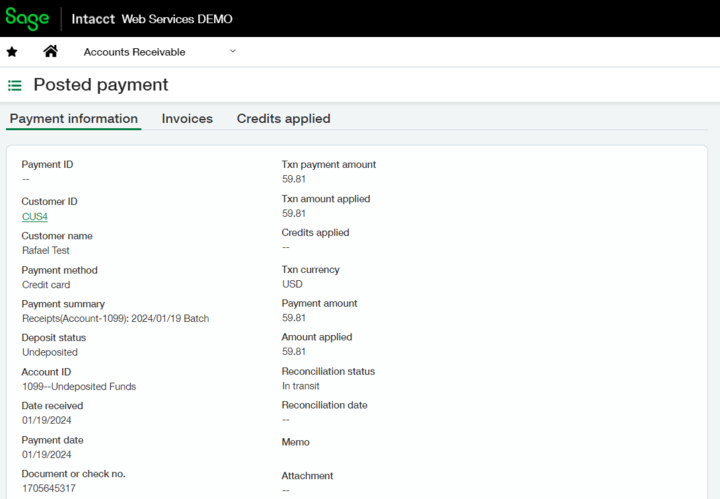This screenshot has height=499, width=720.
Task: Click the Sage logo
Action: coord(27,18)
